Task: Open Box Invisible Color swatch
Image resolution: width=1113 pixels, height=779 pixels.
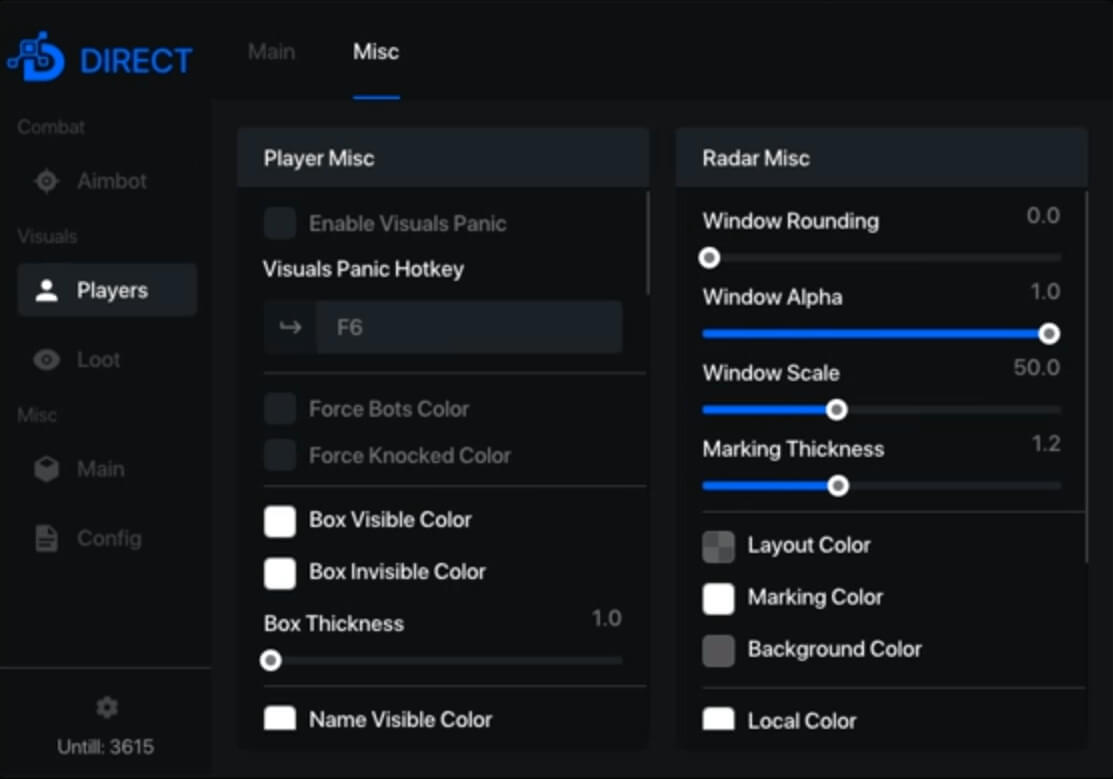Action: click(280, 572)
